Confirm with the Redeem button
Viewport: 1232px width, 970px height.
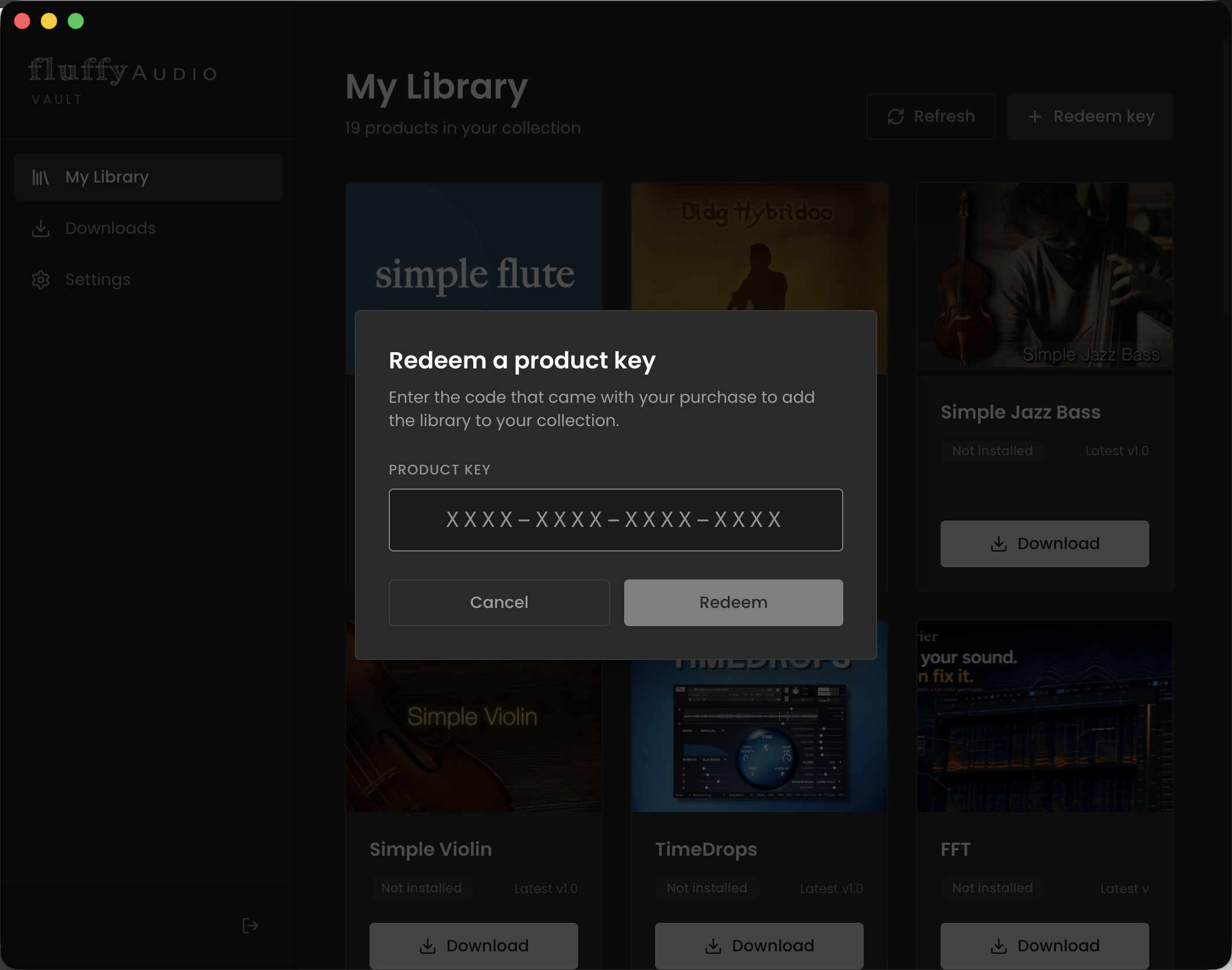(x=733, y=602)
